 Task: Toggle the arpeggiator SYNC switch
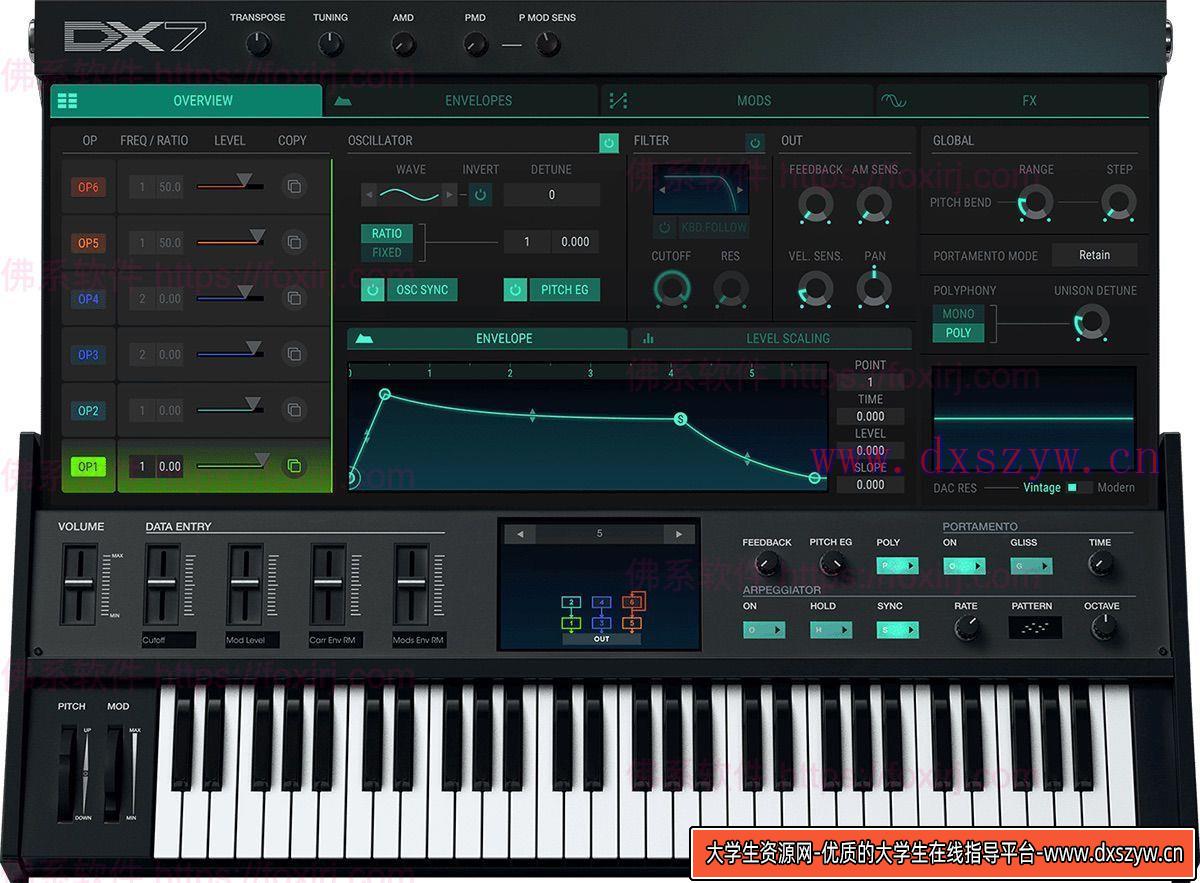point(898,630)
